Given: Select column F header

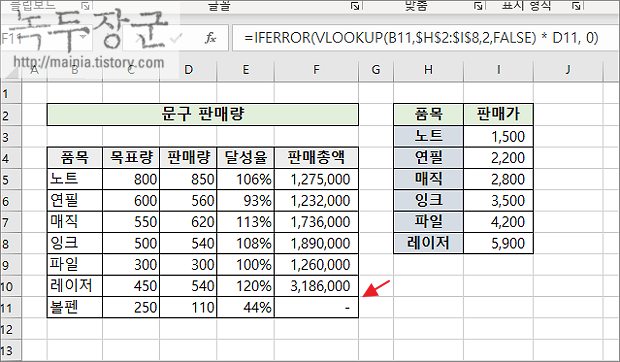Looking at the screenshot, I should [x=316, y=70].
